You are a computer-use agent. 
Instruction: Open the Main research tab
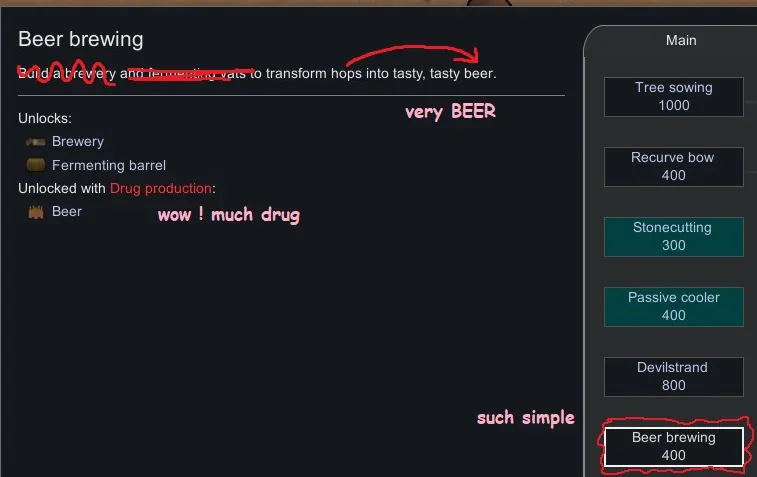pyautogui.click(x=681, y=40)
